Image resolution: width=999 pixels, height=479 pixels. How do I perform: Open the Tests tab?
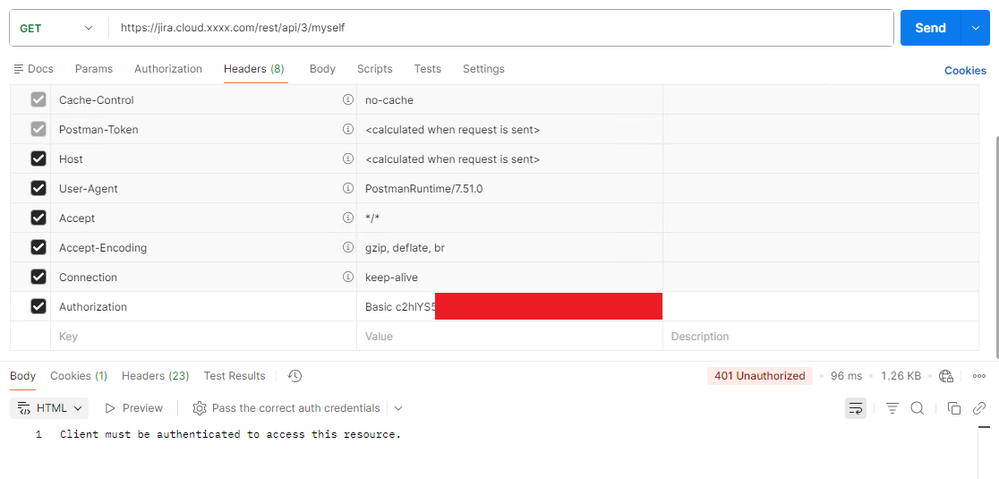(428, 69)
